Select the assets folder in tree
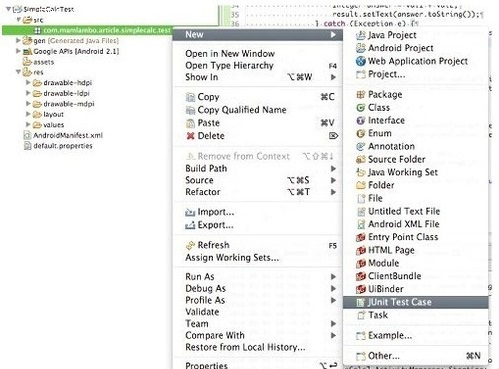This screenshot has width=499, height=369. (44, 62)
